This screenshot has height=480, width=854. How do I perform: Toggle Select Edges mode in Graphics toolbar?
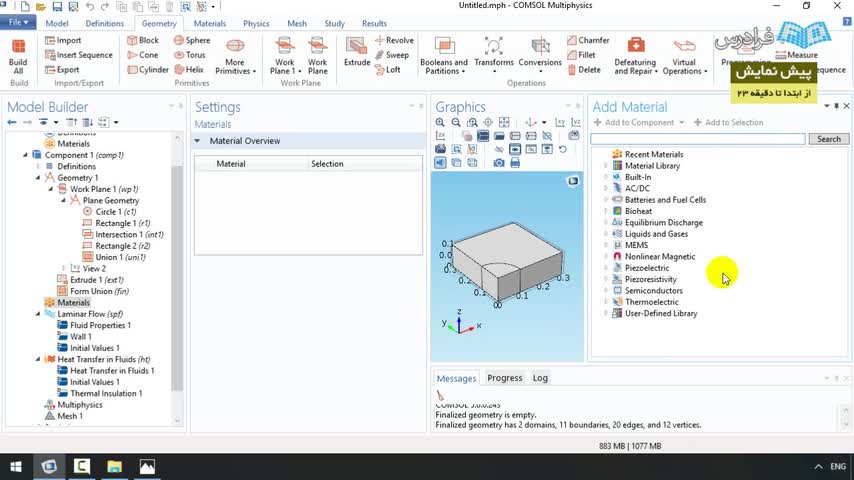515,136
